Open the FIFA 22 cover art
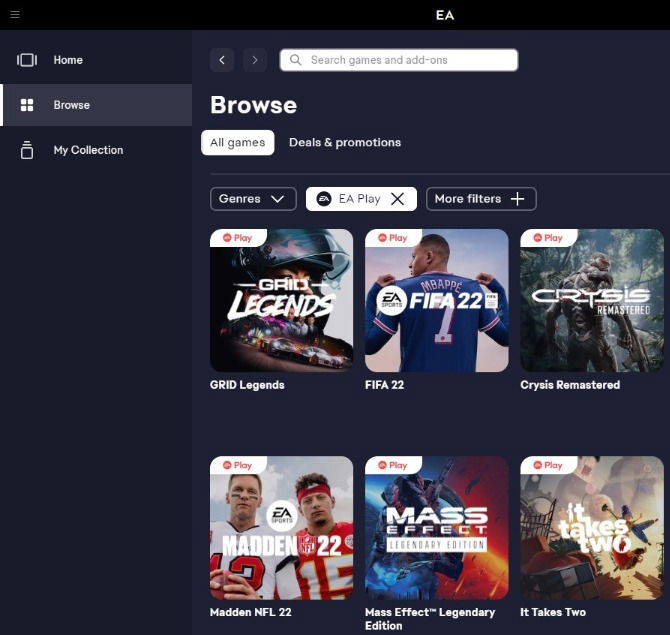The height and width of the screenshot is (635, 670). tap(437, 300)
